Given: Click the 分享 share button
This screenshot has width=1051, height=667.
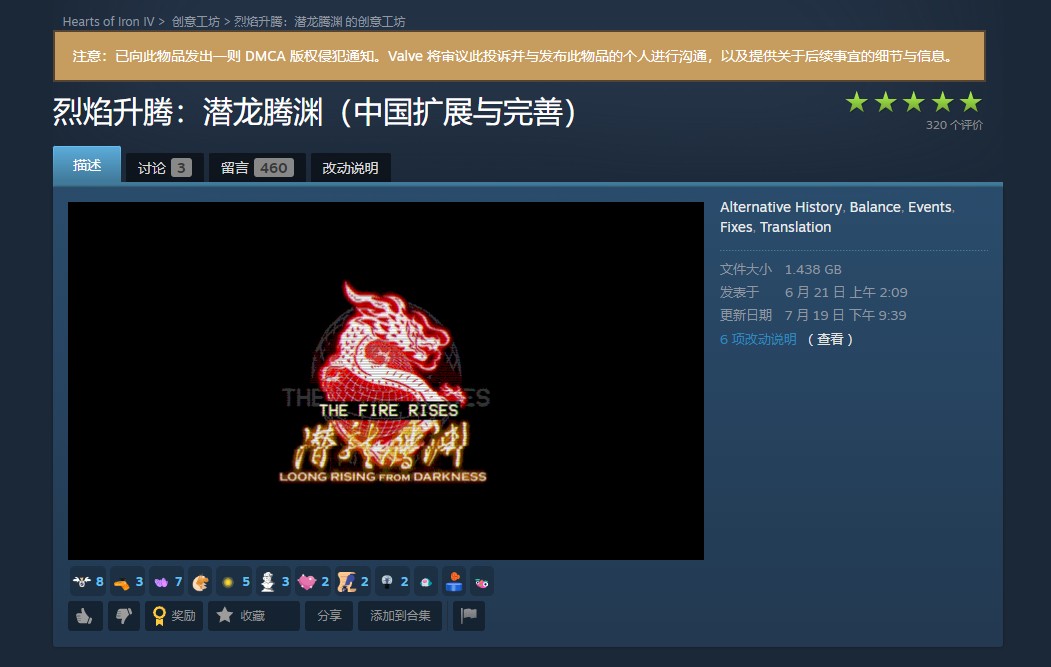Looking at the screenshot, I should (329, 616).
